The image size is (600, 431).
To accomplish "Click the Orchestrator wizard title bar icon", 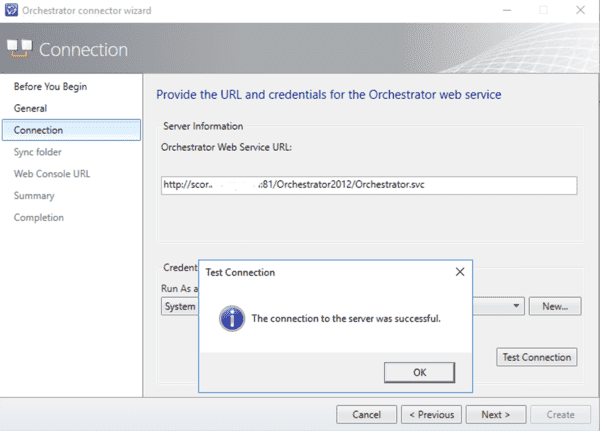I will [x=11, y=10].
